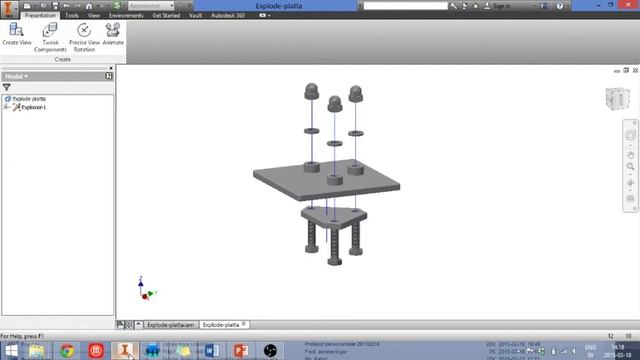640x360 pixels.
Task: Open the Model browser dropdown
Action: 16,76
